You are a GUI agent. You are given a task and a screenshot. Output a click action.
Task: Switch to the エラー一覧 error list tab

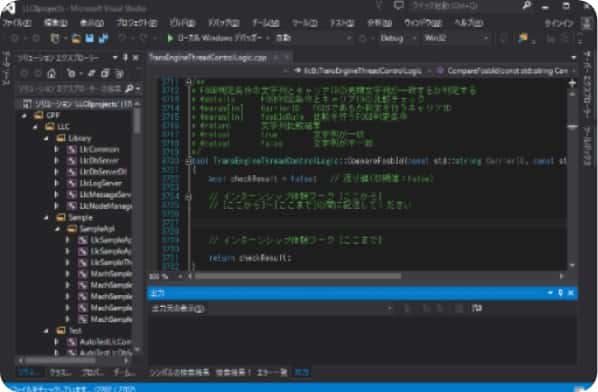[x=272, y=373]
